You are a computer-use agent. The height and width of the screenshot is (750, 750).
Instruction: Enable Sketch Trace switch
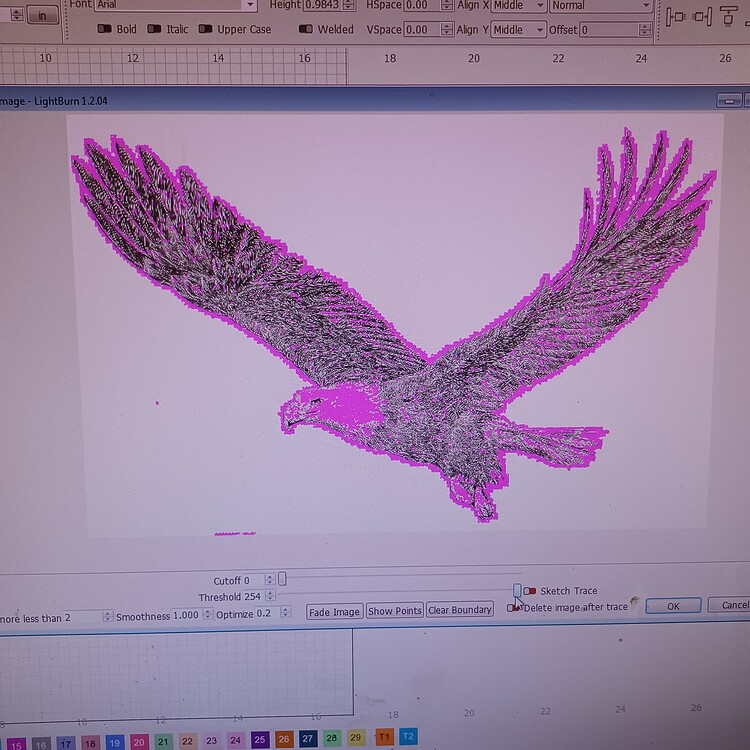529,591
